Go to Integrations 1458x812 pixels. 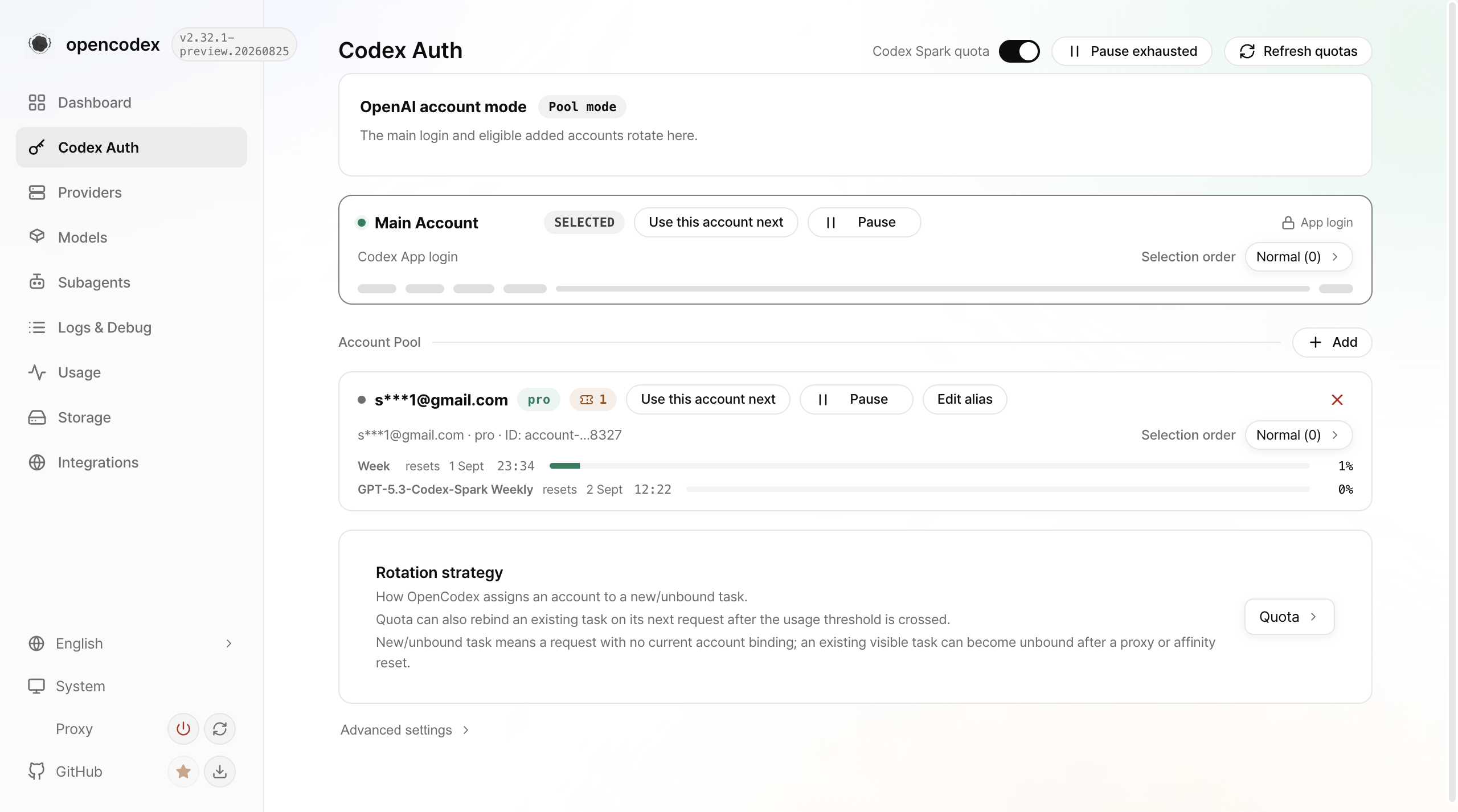tap(132, 462)
